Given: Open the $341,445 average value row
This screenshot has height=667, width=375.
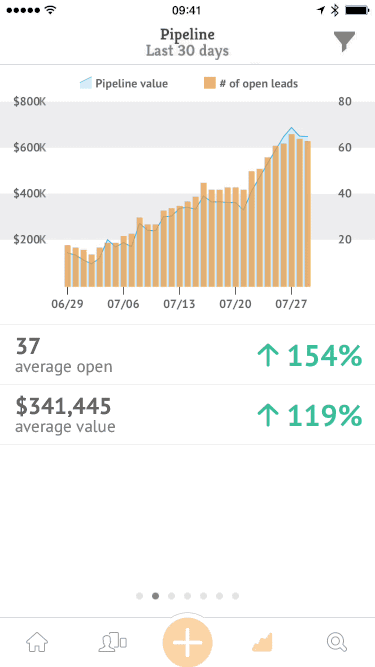Looking at the screenshot, I should (188, 415).
